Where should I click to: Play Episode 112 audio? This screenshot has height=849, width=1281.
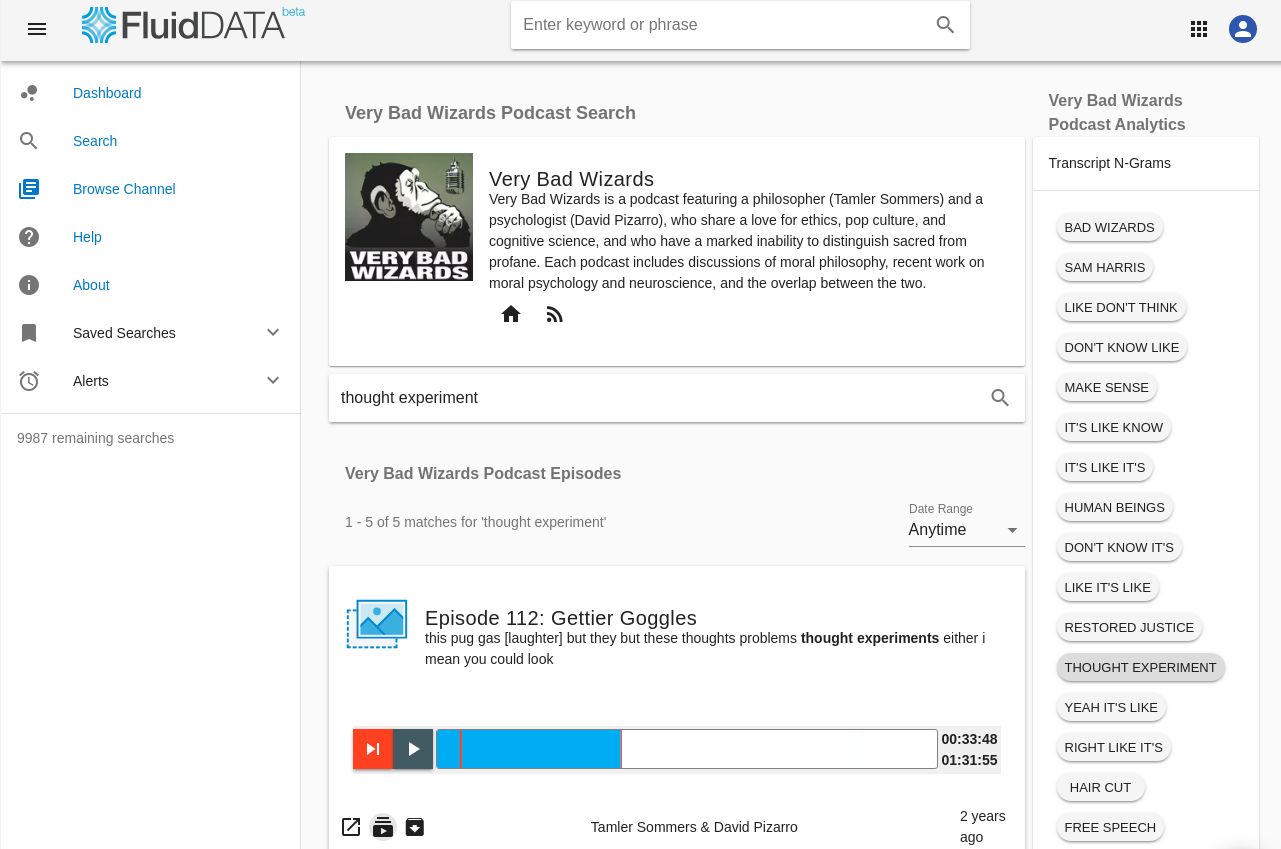coord(413,749)
